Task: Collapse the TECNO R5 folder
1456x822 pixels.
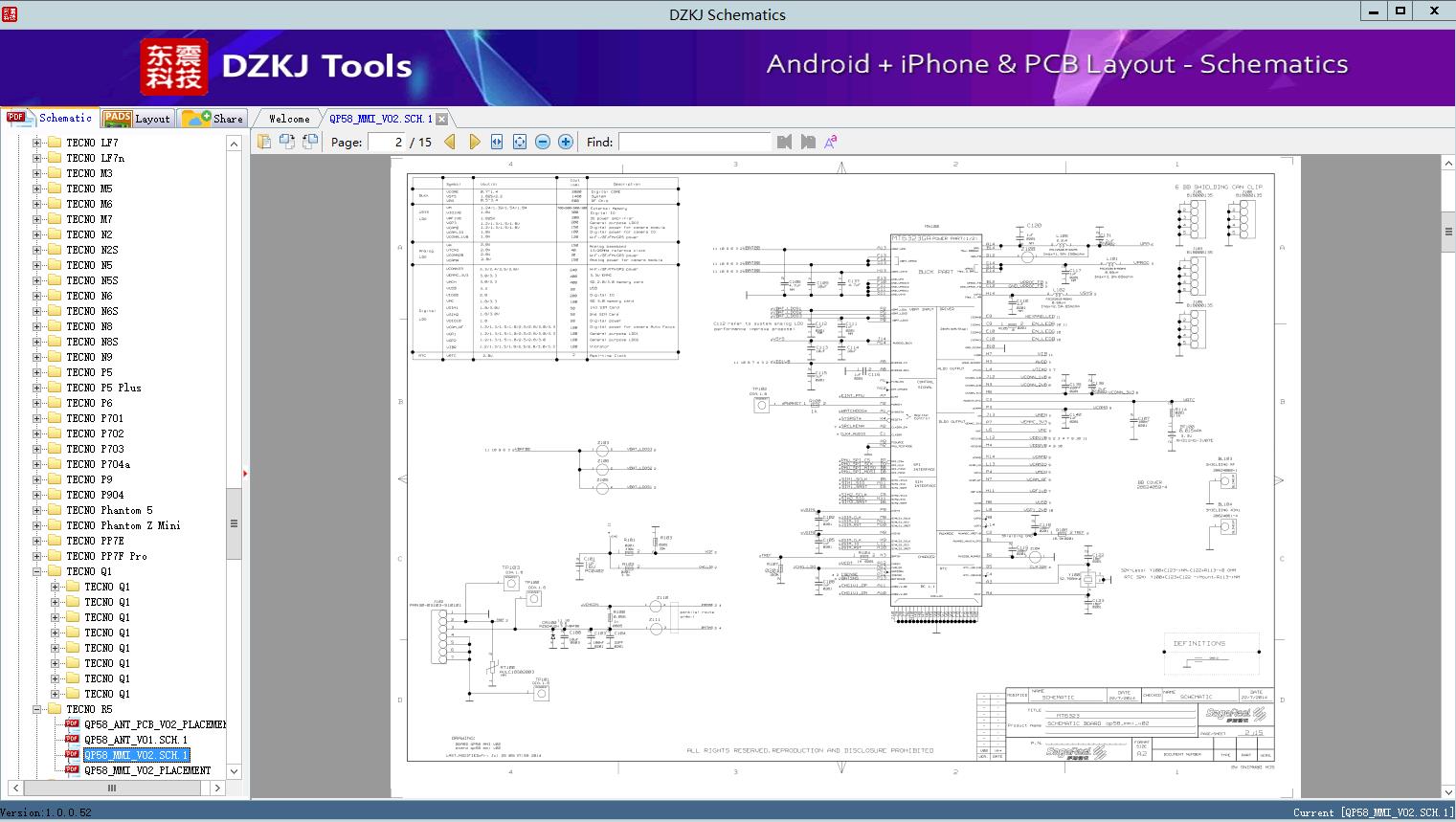Action: (x=37, y=709)
